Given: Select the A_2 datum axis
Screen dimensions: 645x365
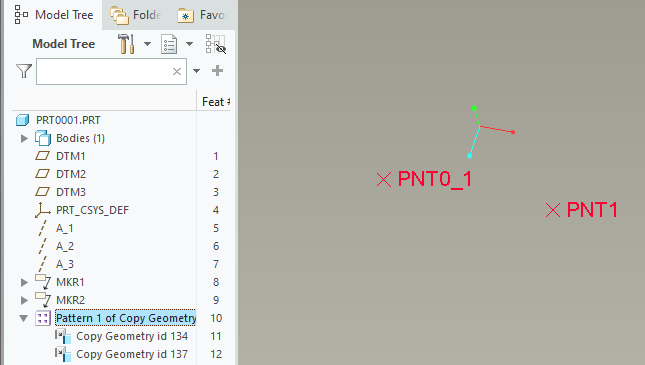Looking at the screenshot, I should [65, 246].
